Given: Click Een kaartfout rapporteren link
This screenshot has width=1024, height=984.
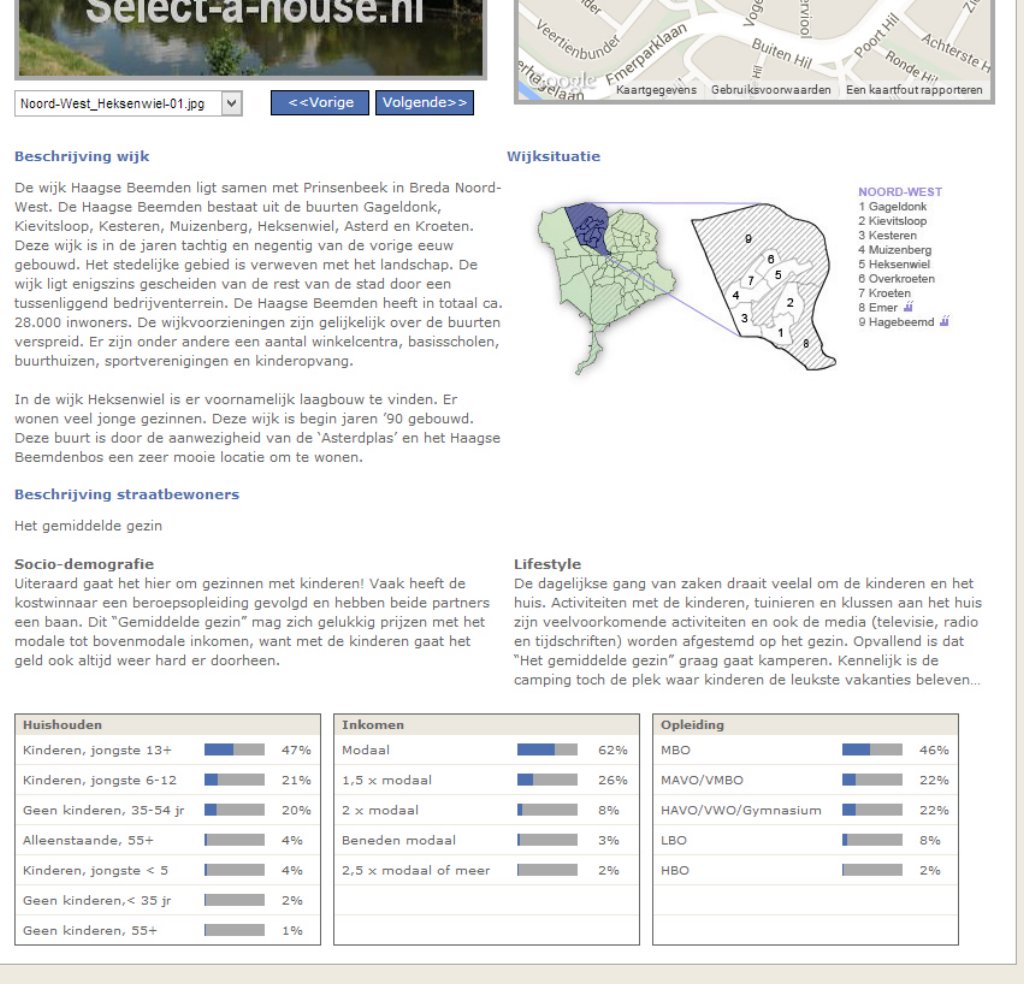Looking at the screenshot, I should (x=914, y=90).
